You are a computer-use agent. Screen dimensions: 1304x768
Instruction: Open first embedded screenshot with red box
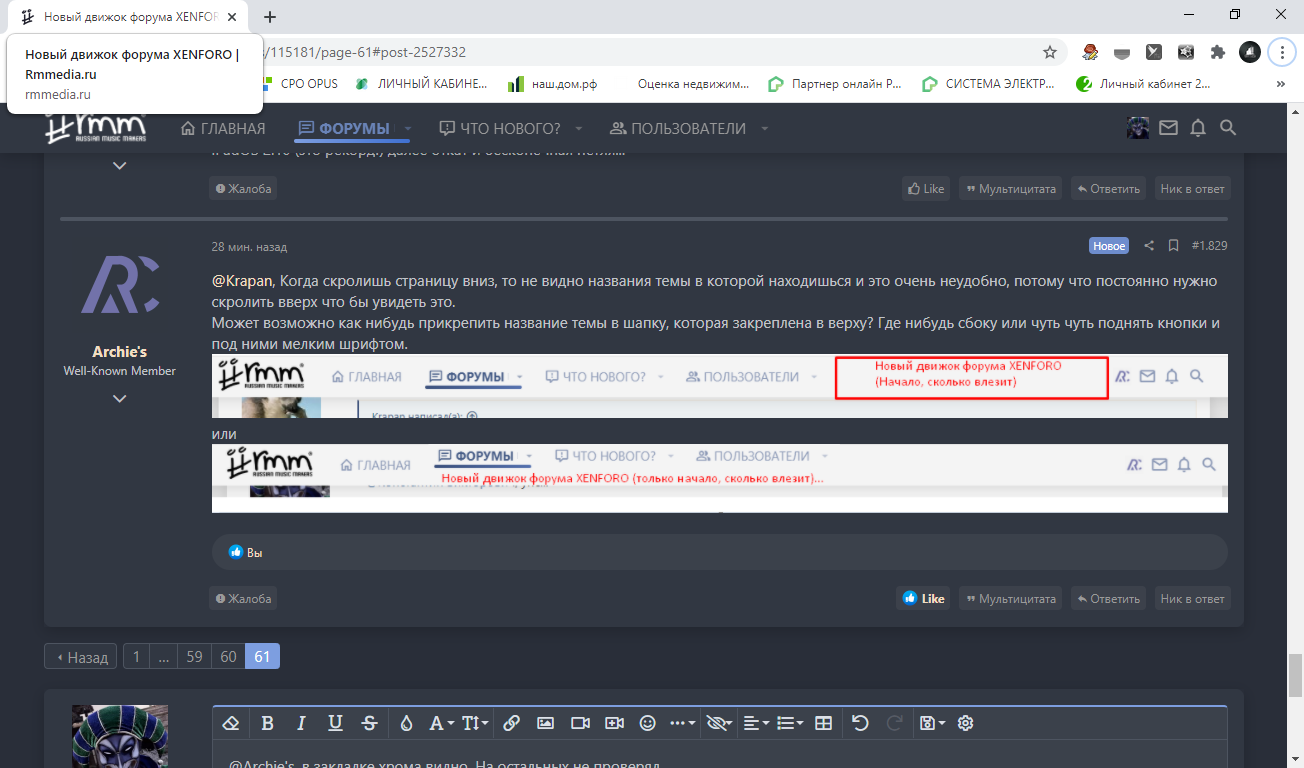point(719,386)
